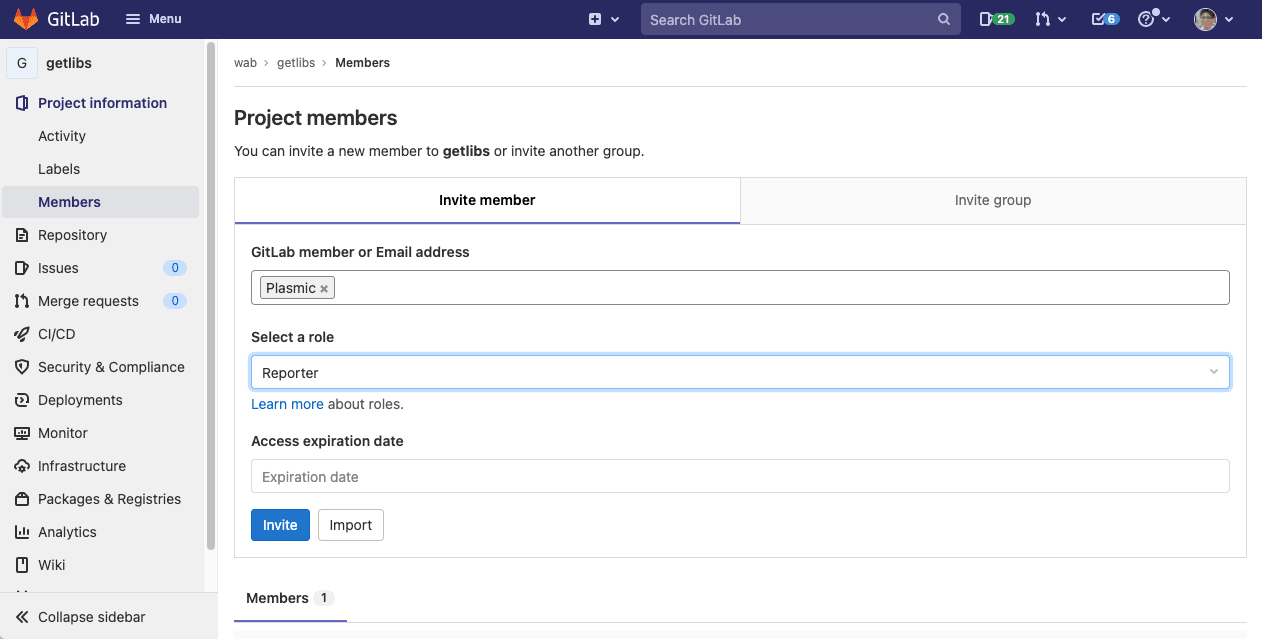Screen dimensions: 1262x639
Task: Select the Members 1 tab
Action: click(290, 598)
